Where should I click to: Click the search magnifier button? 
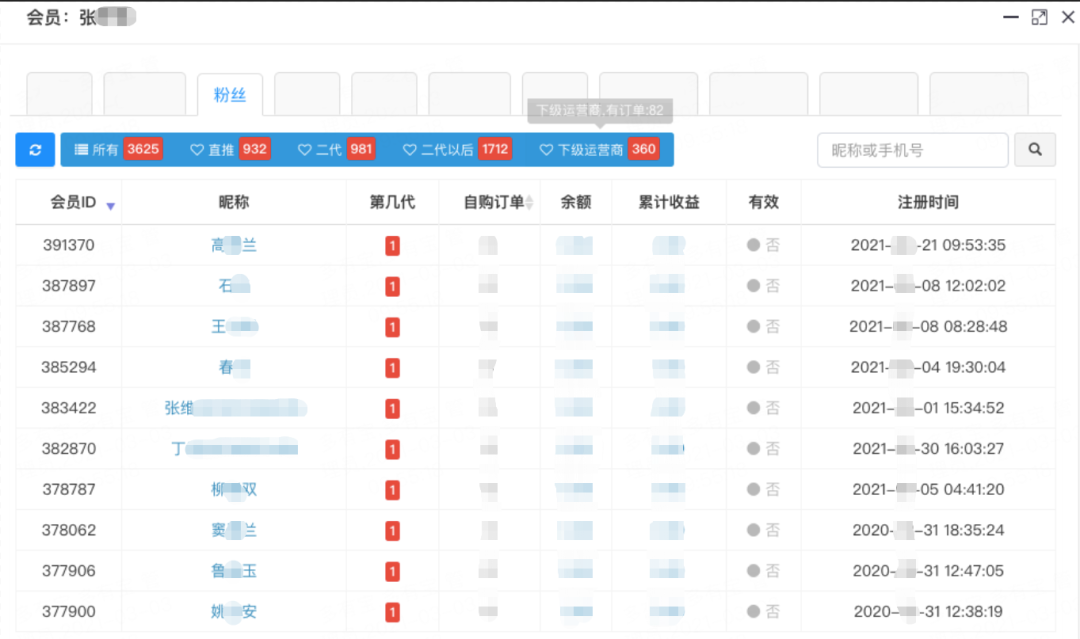click(1035, 150)
